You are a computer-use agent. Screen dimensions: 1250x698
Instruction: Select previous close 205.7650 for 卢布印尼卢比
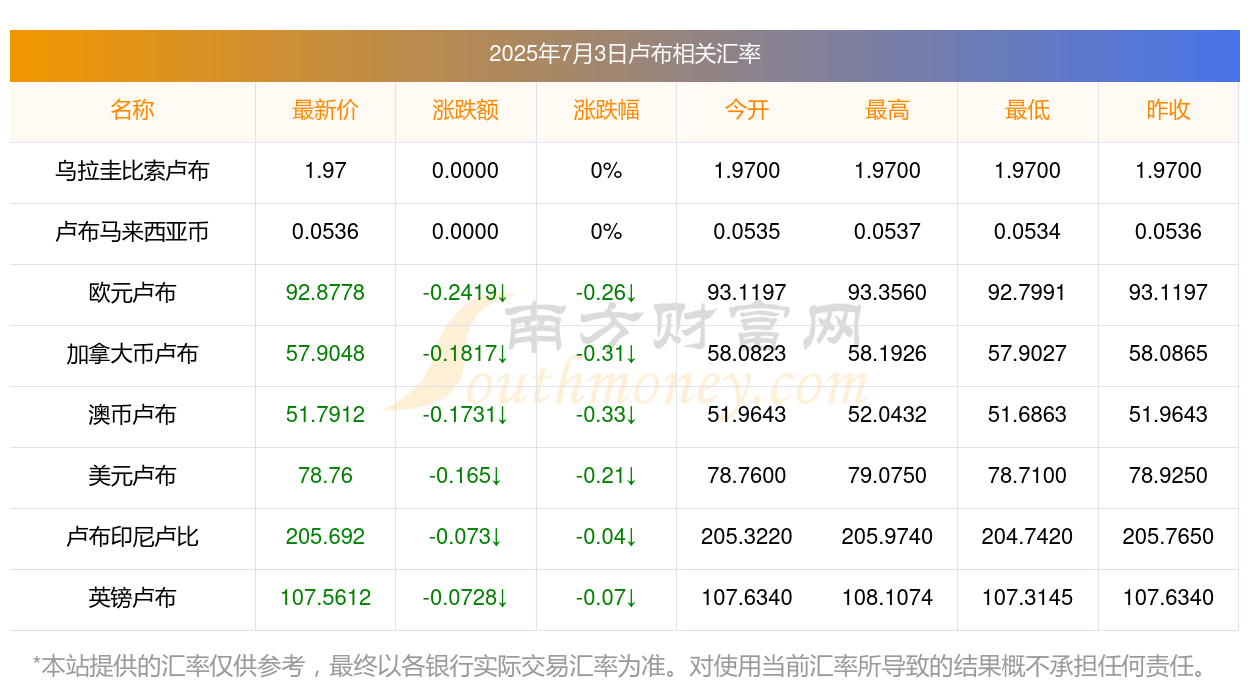(x=1168, y=537)
